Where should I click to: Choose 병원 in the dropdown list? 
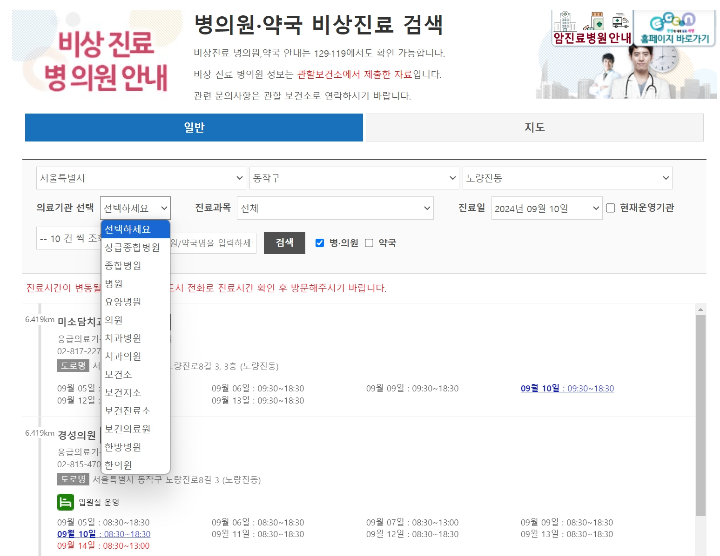pos(135,284)
